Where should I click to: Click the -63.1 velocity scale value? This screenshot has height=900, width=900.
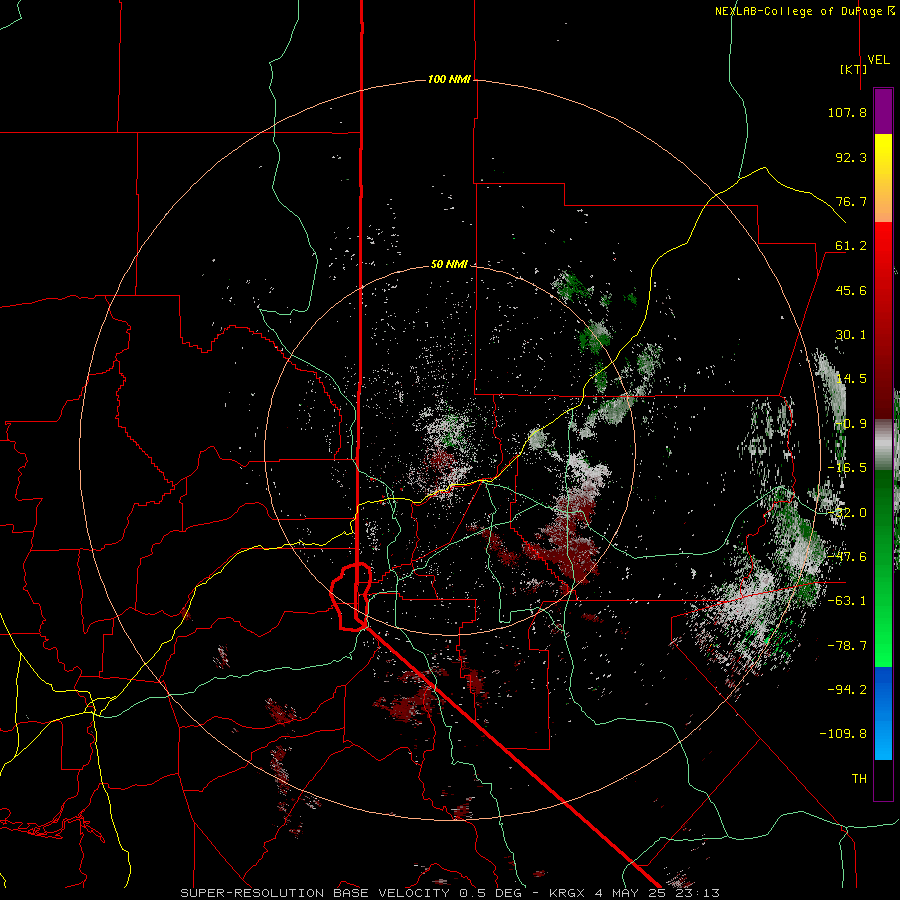pos(847,601)
